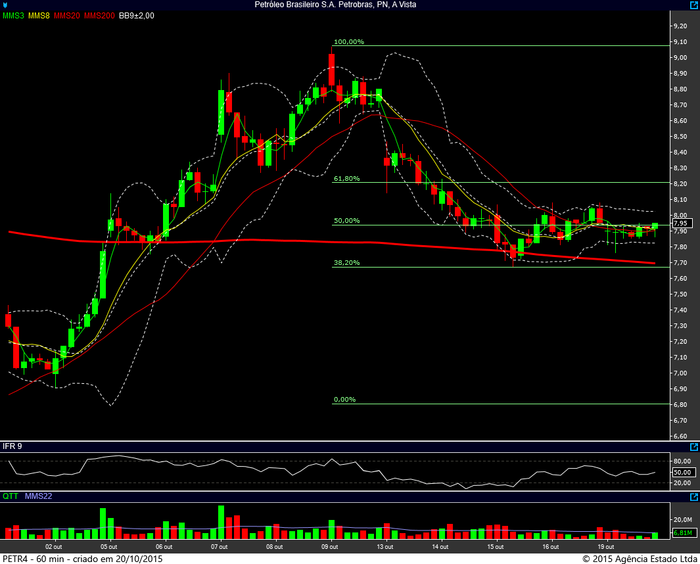
Task: Click the small icon beside the IFR scale
Action: pyautogui.click(x=693, y=447)
